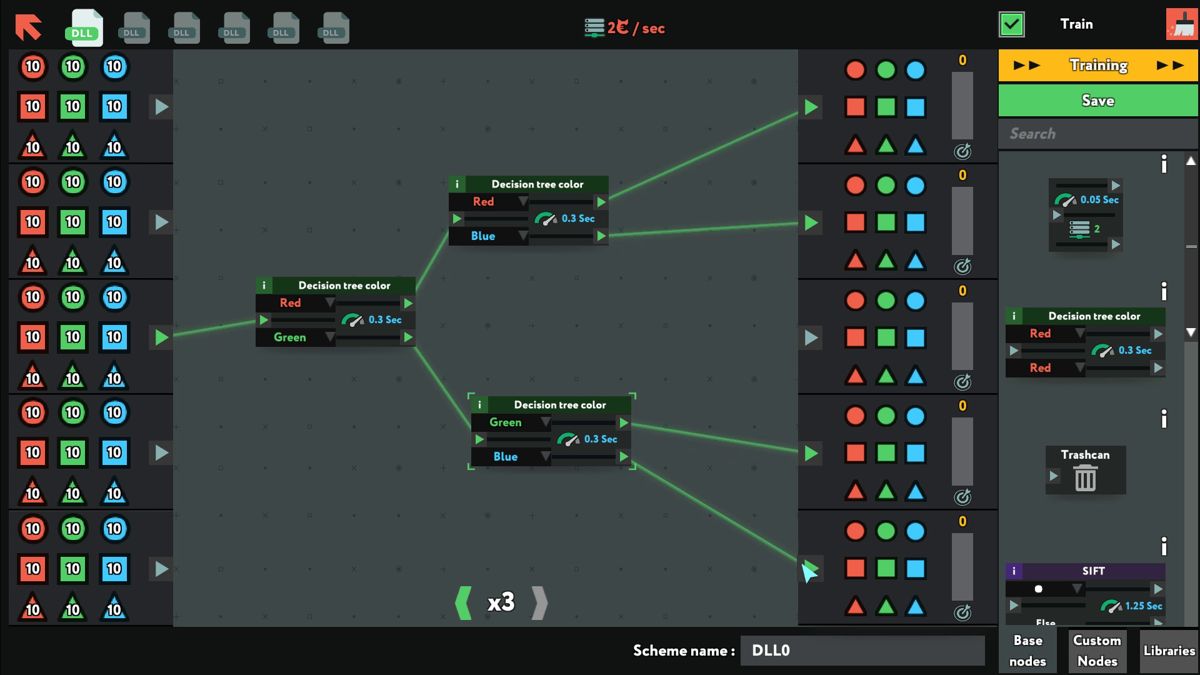The width and height of the screenshot is (1200, 675).
Task: Open Blue dropdown on the top Decision tree node
Action: click(522, 236)
